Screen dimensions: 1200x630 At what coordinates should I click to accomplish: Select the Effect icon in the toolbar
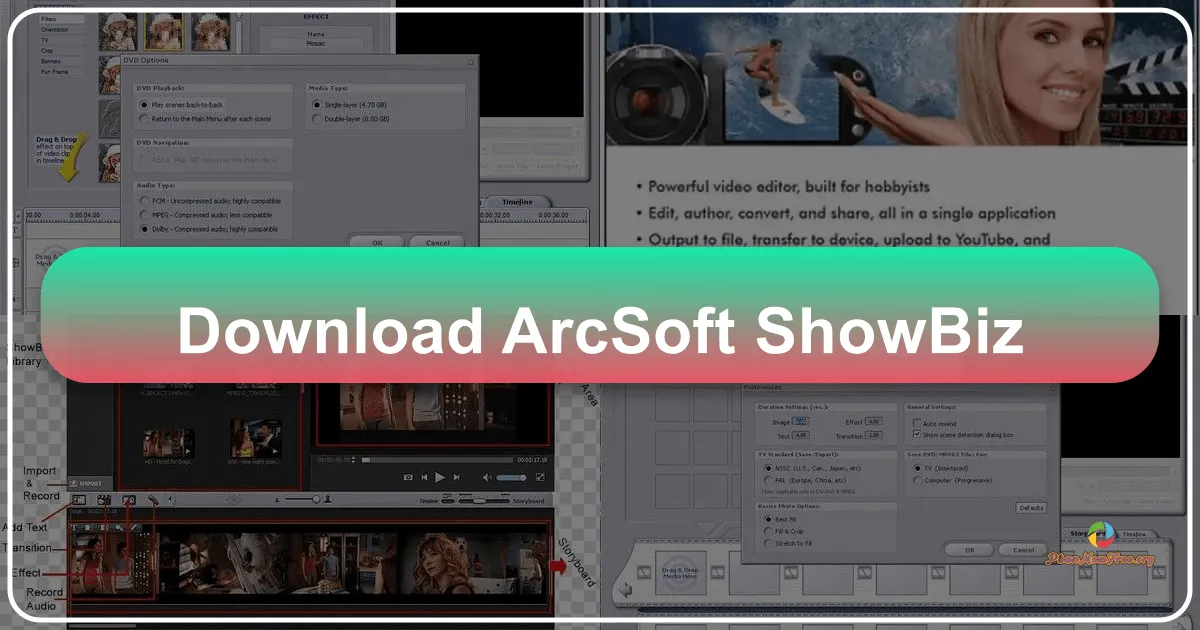click(128, 499)
